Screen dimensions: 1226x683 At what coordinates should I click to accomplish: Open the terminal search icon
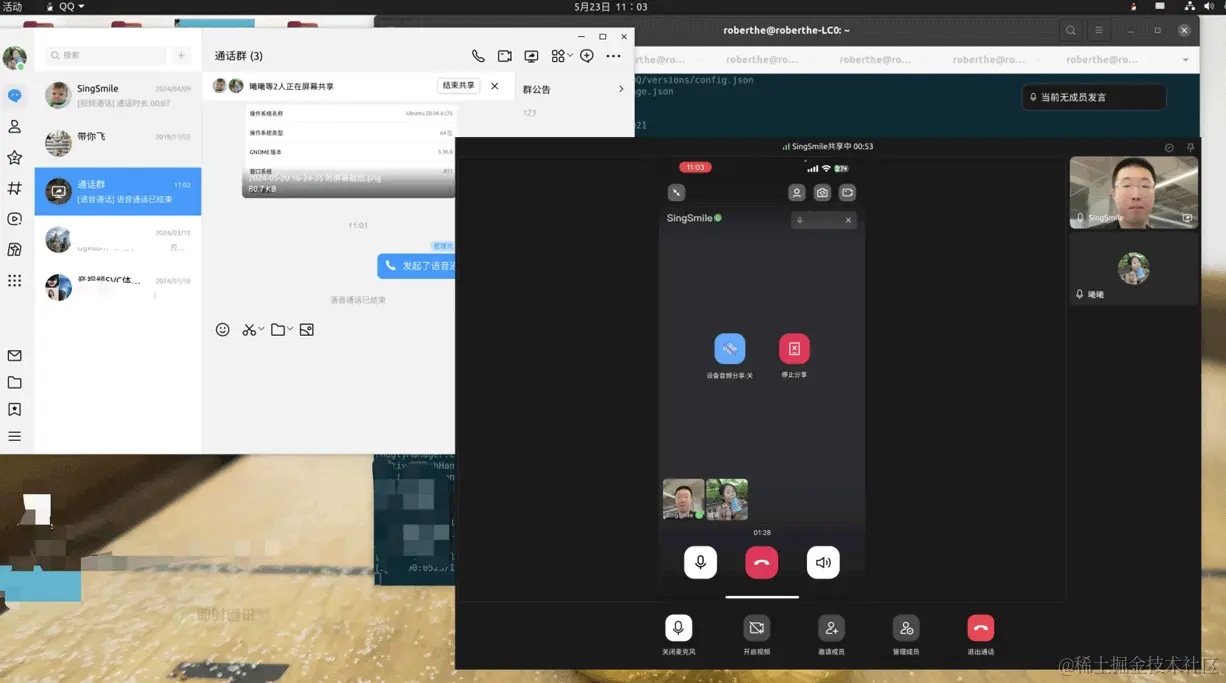[1070, 31]
